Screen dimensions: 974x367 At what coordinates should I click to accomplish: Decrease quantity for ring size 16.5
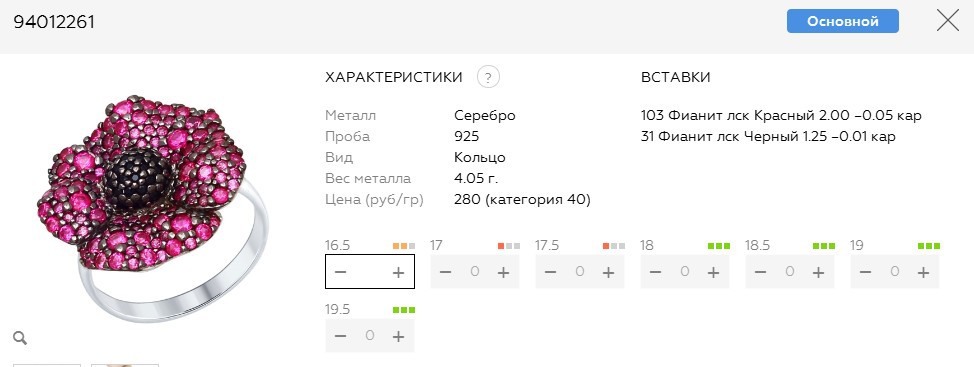tap(340, 272)
